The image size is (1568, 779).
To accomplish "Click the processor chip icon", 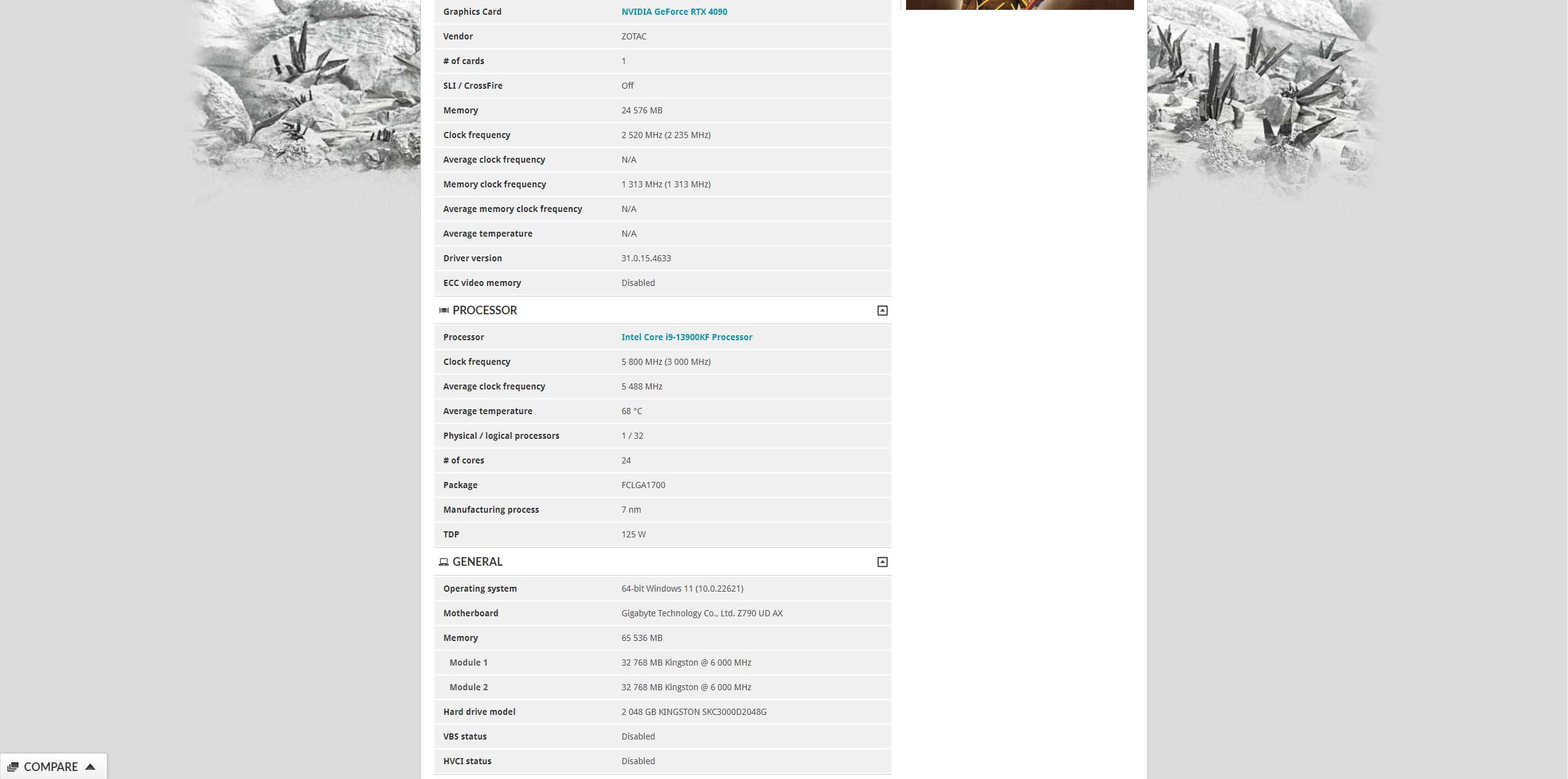I will click(444, 311).
